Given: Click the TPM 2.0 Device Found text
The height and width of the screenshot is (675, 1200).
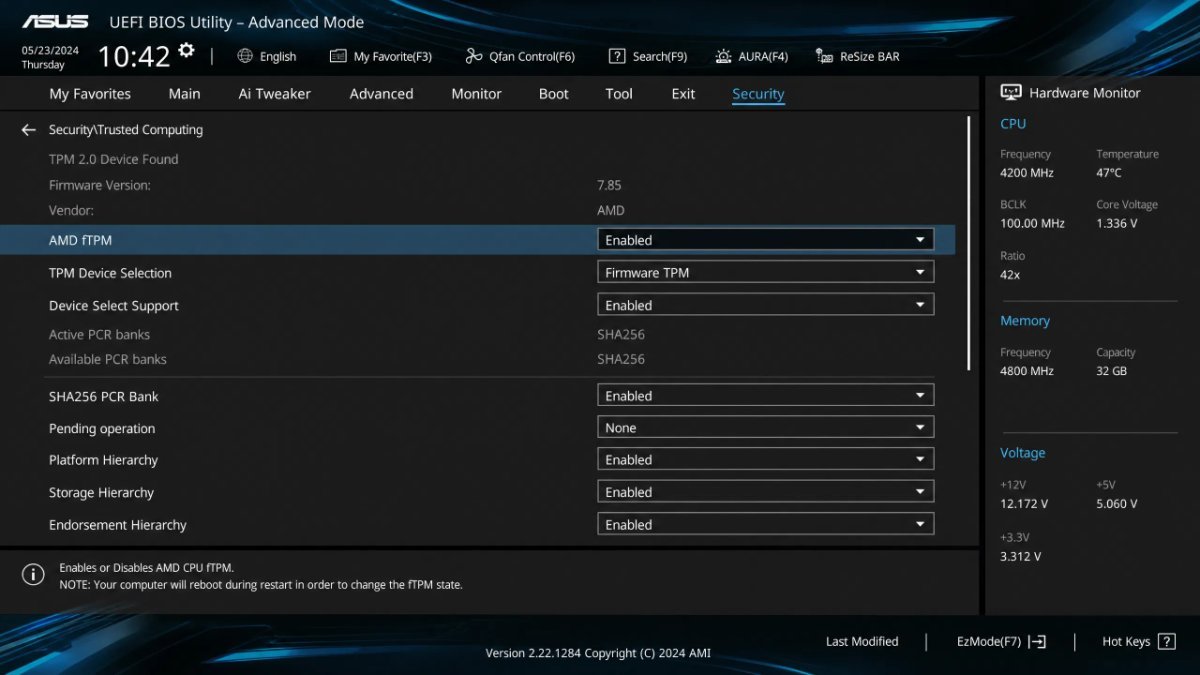Looking at the screenshot, I should (113, 159).
